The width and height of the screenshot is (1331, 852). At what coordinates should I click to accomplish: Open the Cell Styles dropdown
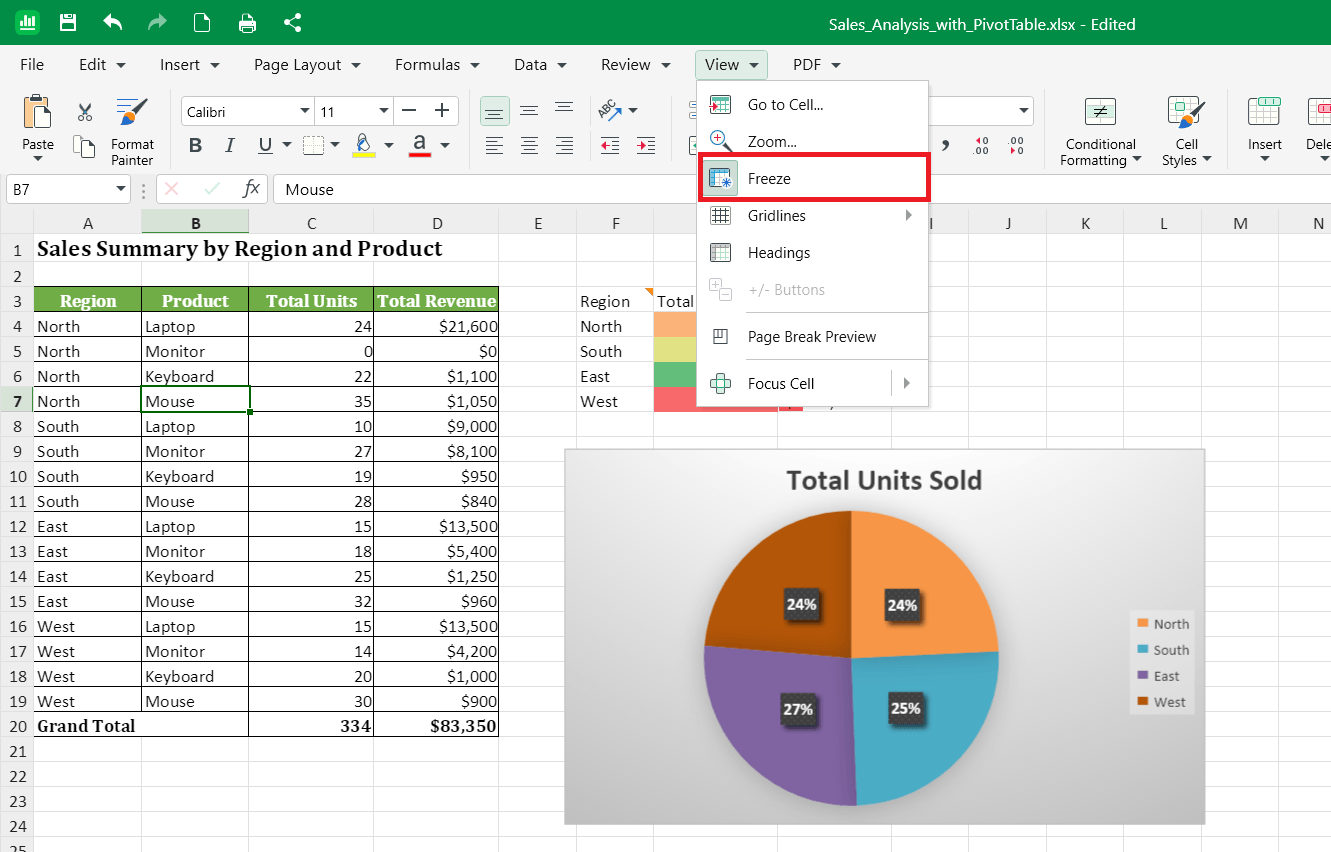click(1187, 131)
